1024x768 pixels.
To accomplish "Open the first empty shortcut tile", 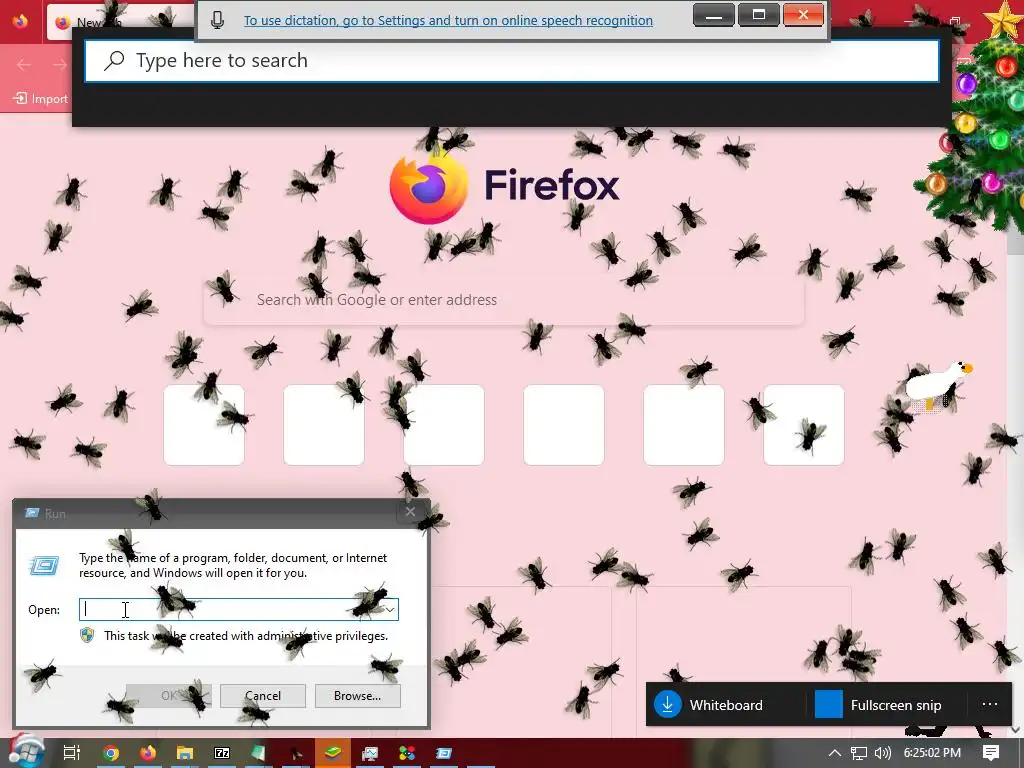I will [x=204, y=425].
